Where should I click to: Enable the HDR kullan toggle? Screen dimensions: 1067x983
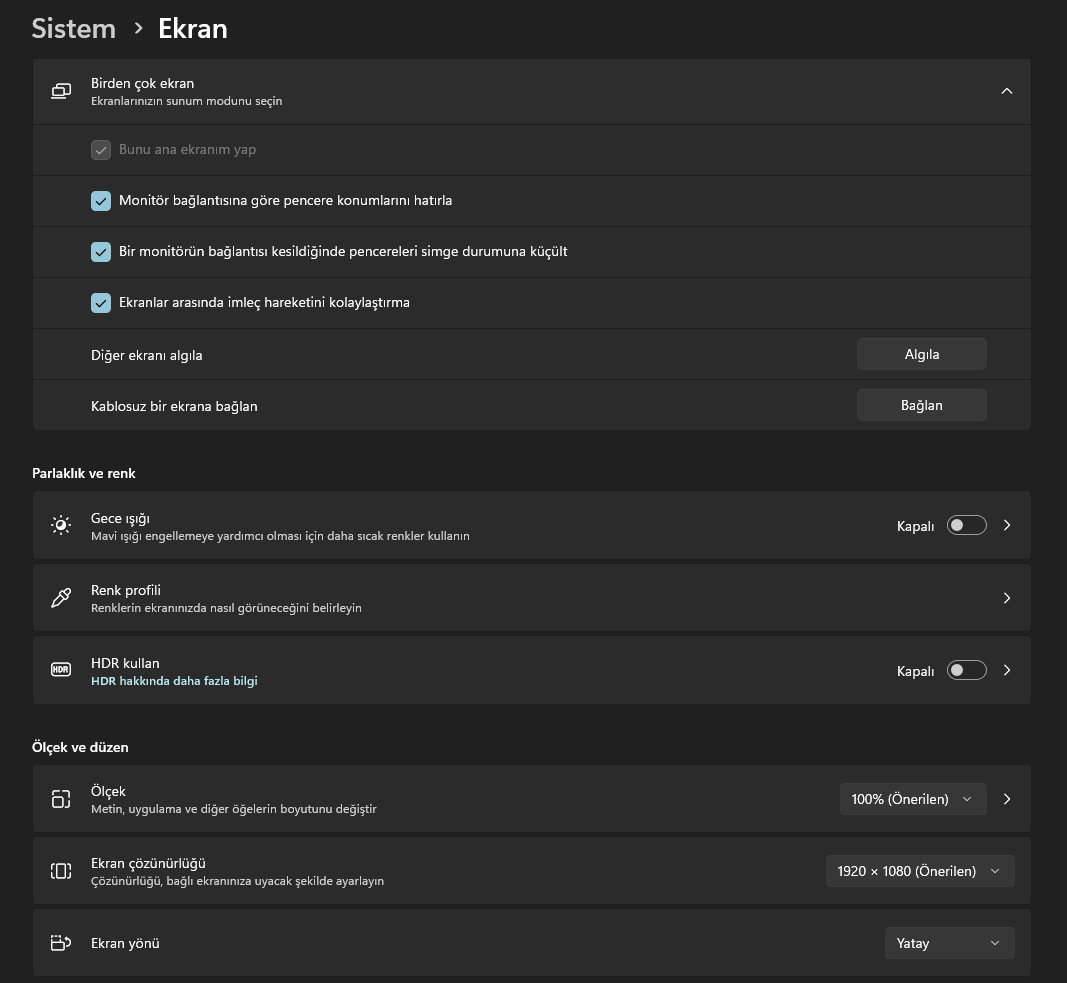[967, 670]
